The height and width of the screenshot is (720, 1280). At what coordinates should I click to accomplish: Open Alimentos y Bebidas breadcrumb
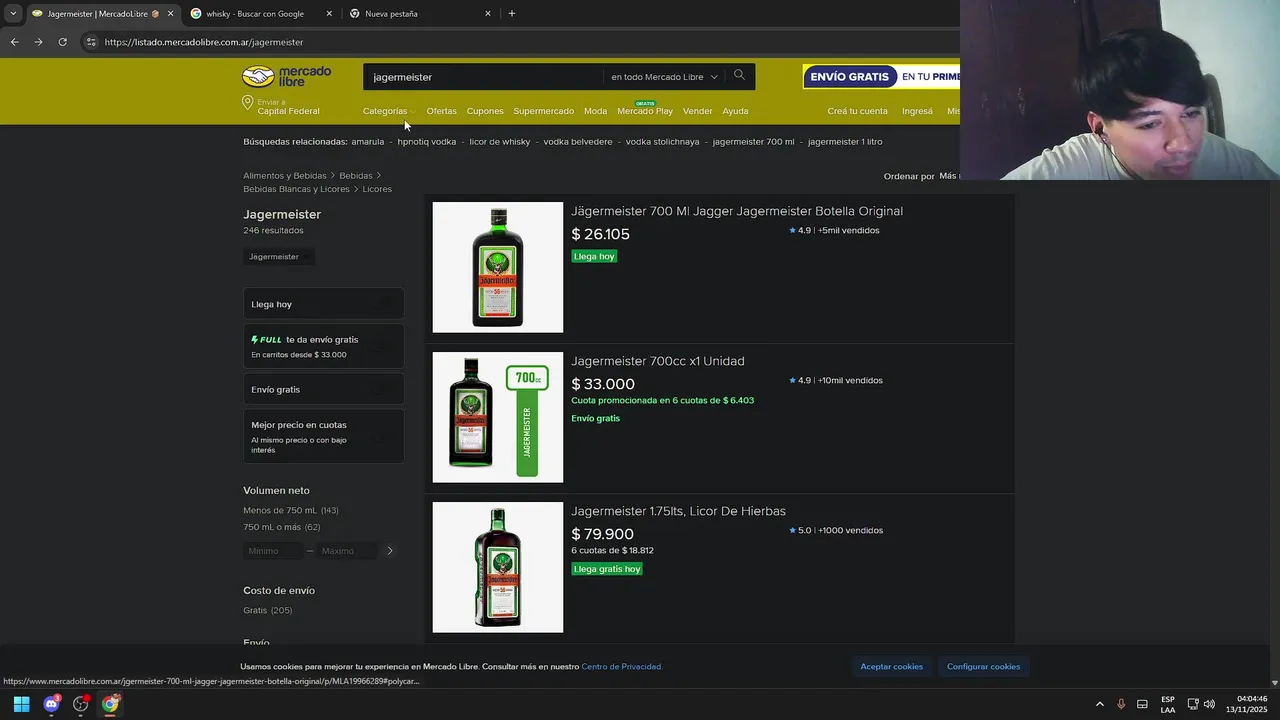(x=285, y=176)
